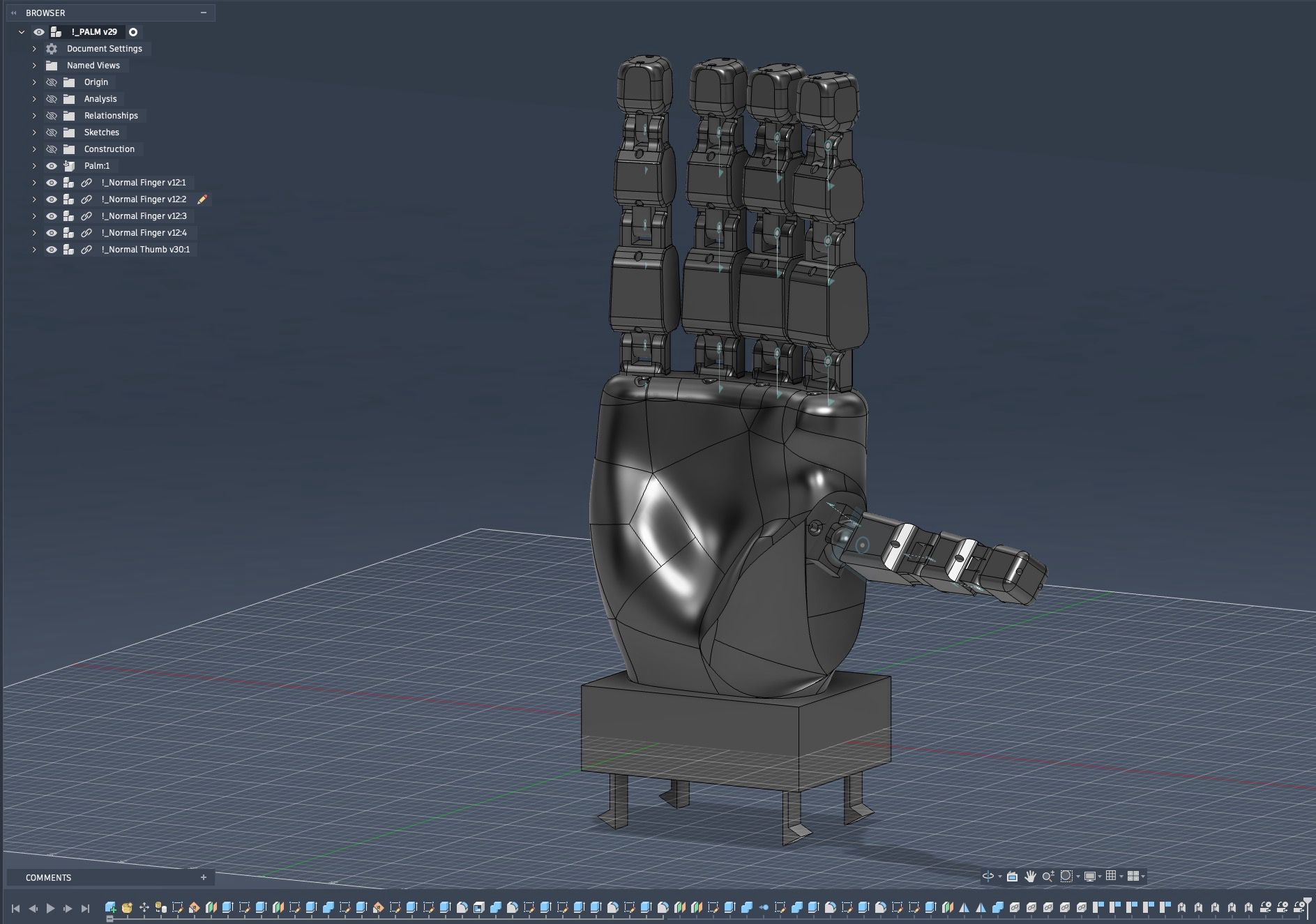
Task: Click the Named Views folder icon
Action: [x=52, y=66]
